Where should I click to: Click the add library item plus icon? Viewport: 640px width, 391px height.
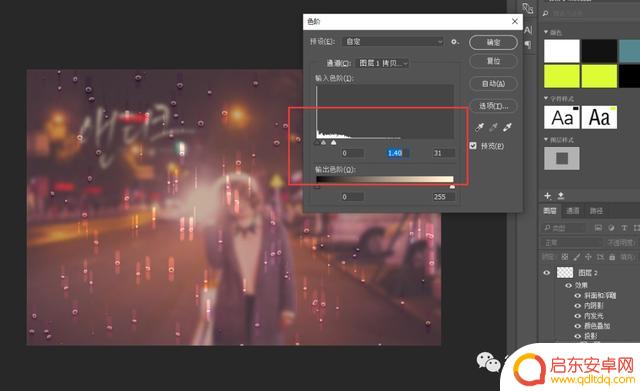[x=548, y=196]
